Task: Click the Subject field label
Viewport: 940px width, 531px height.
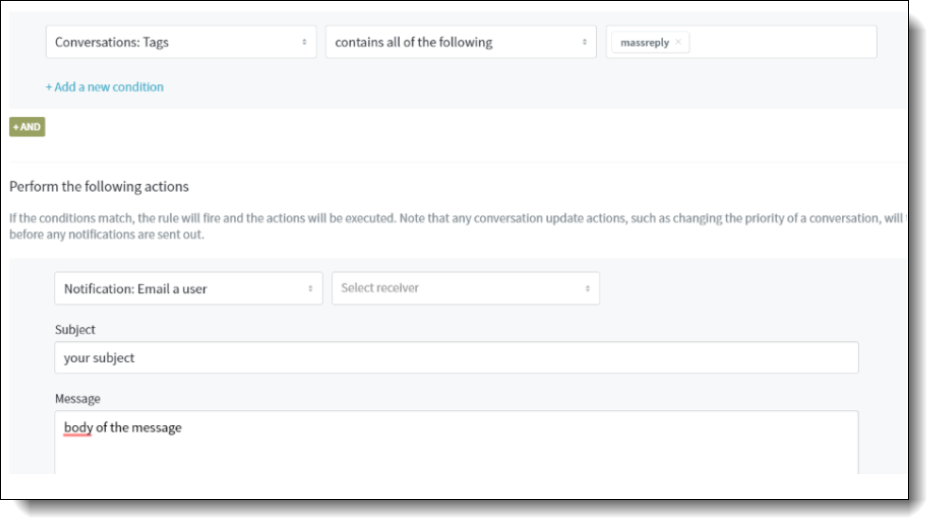Action: click(75, 329)
